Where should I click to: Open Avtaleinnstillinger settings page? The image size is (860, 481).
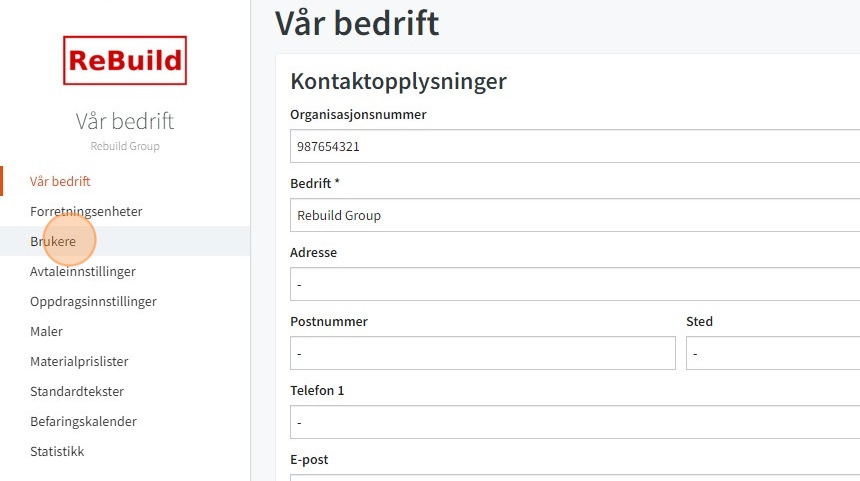pos(83,271)
